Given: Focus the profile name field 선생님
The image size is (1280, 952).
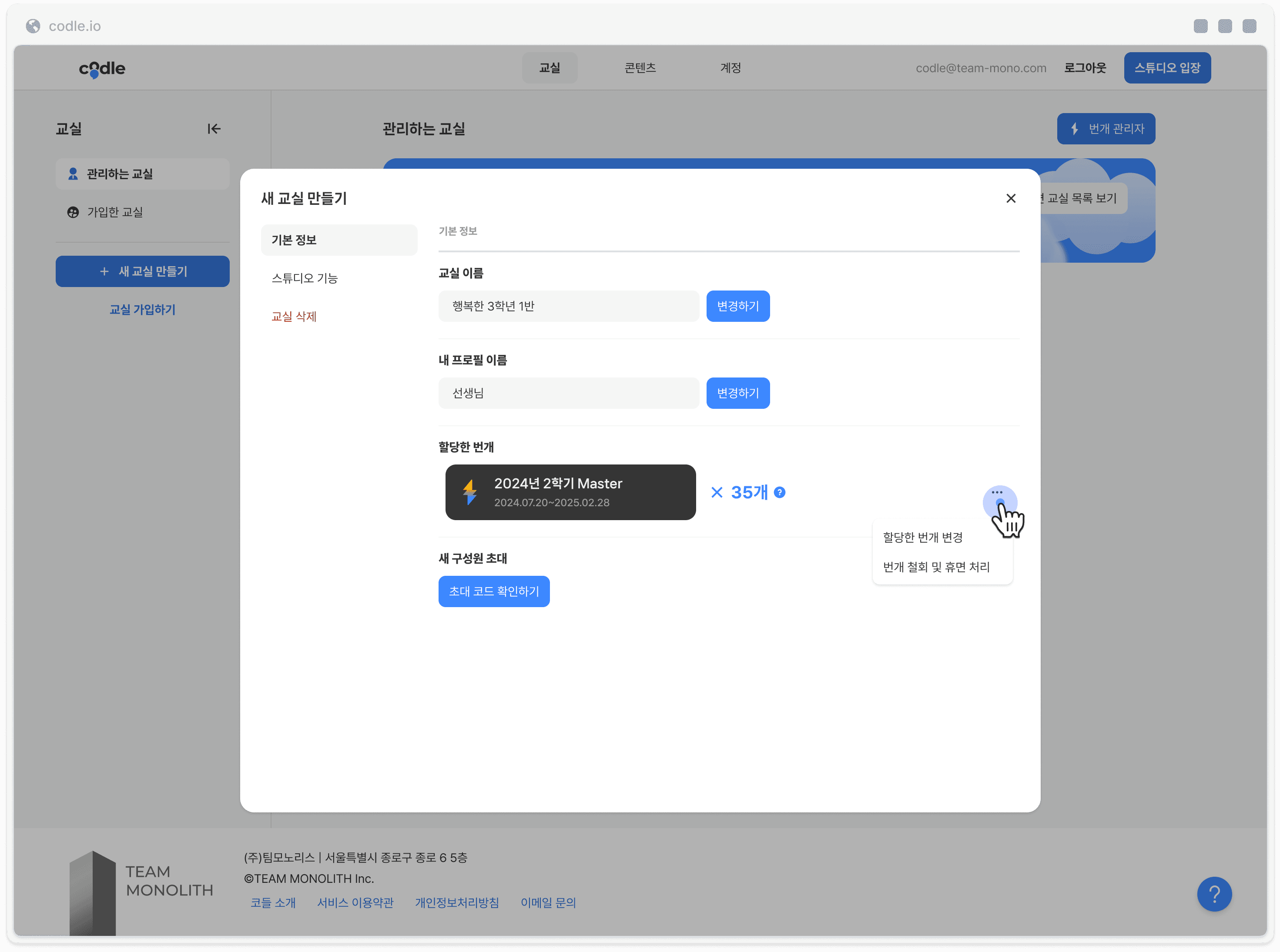Looking at the screenshot, I should coord(569,393).
